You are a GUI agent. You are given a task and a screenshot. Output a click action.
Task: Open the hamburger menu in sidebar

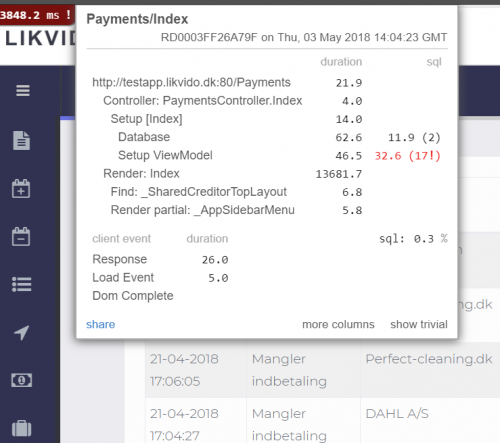(23, 90)
